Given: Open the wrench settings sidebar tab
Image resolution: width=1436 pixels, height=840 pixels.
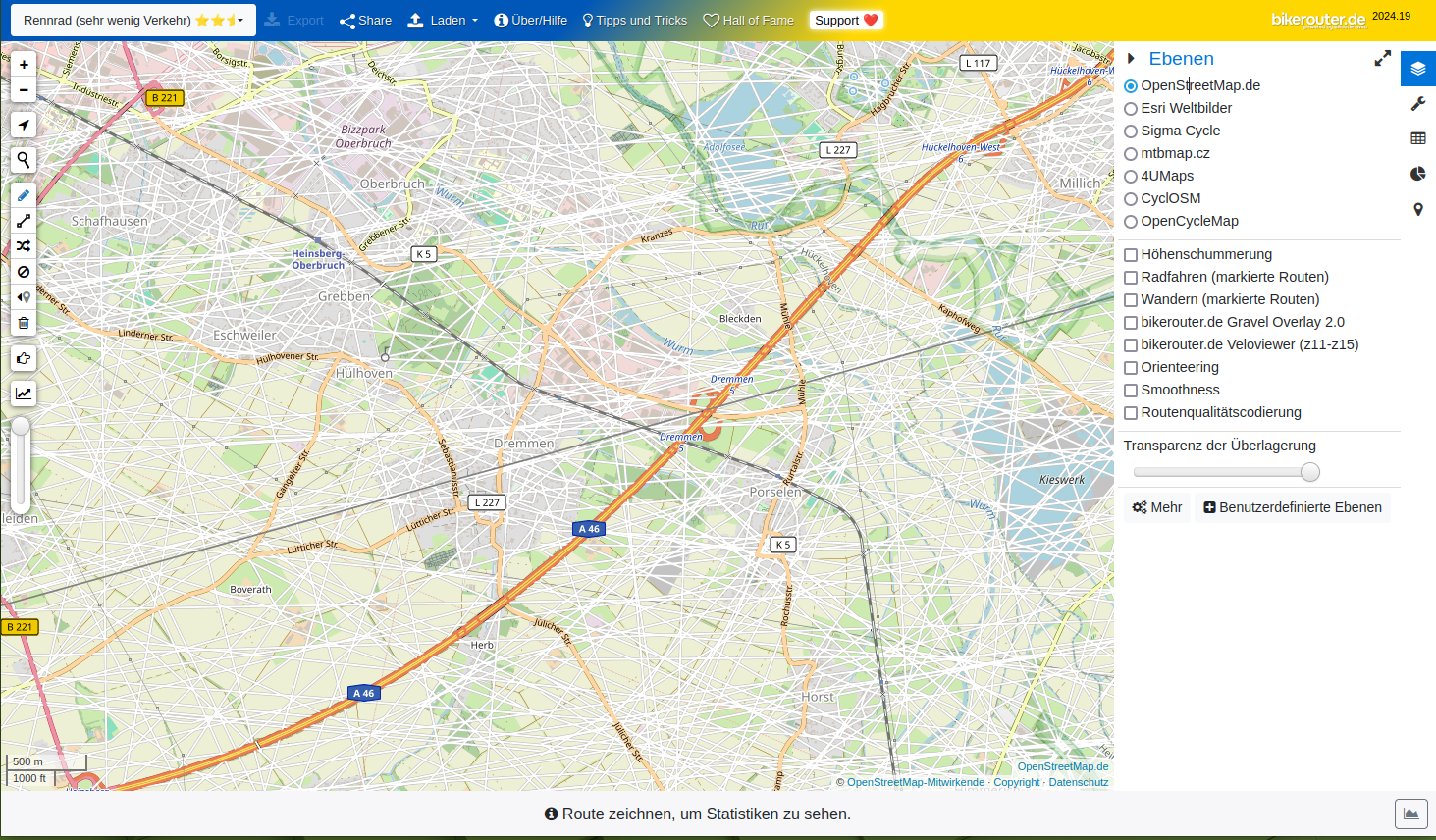Looking at the screenshot, I should click(x=1417, y=104).
